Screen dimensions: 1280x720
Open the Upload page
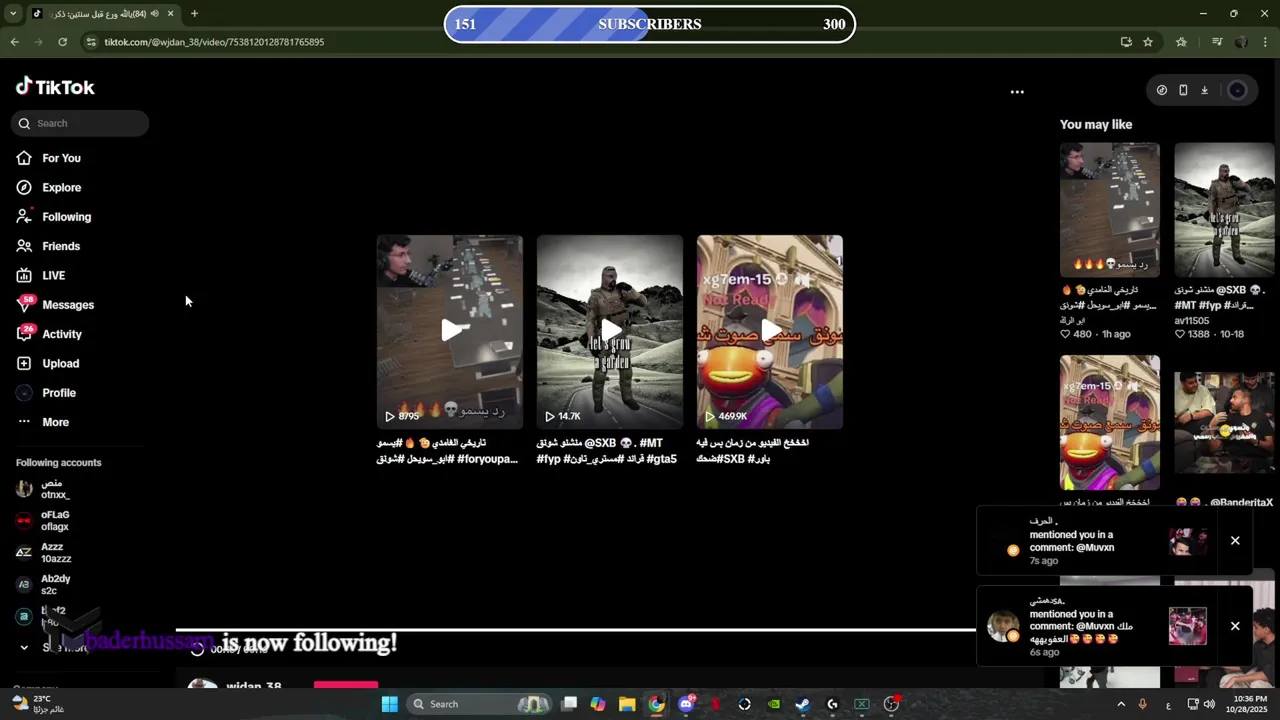pyautogui.click(x=48, y=363)
